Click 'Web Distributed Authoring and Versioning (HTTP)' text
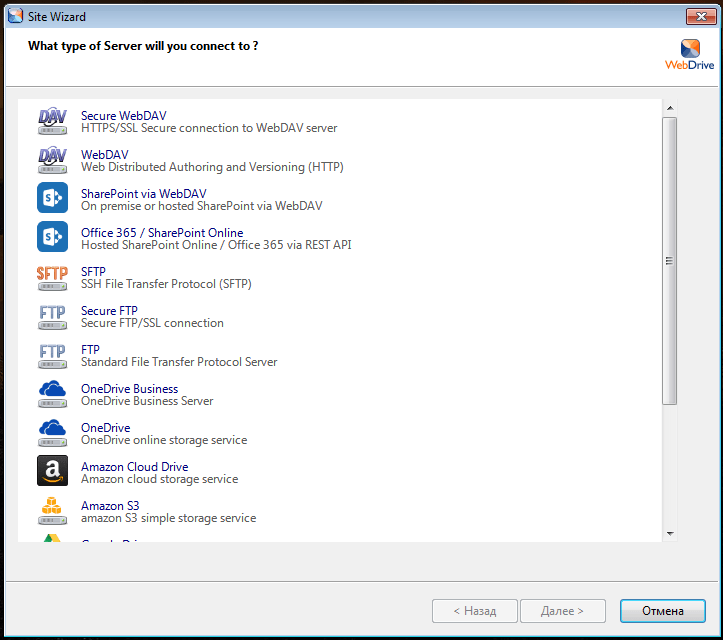The image size is (723, 640). [x=213, y=167]
